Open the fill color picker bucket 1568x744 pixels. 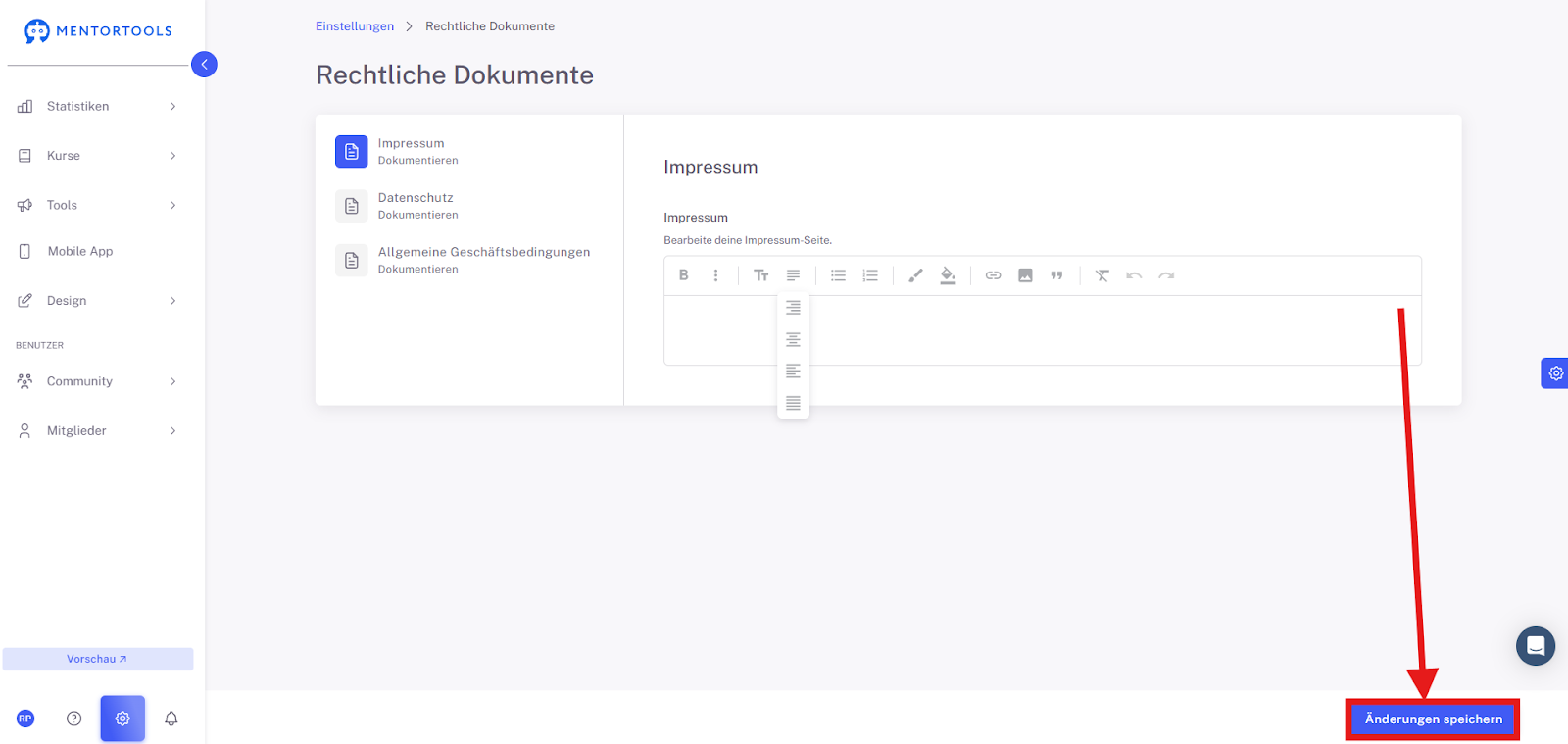coord(948,275)
